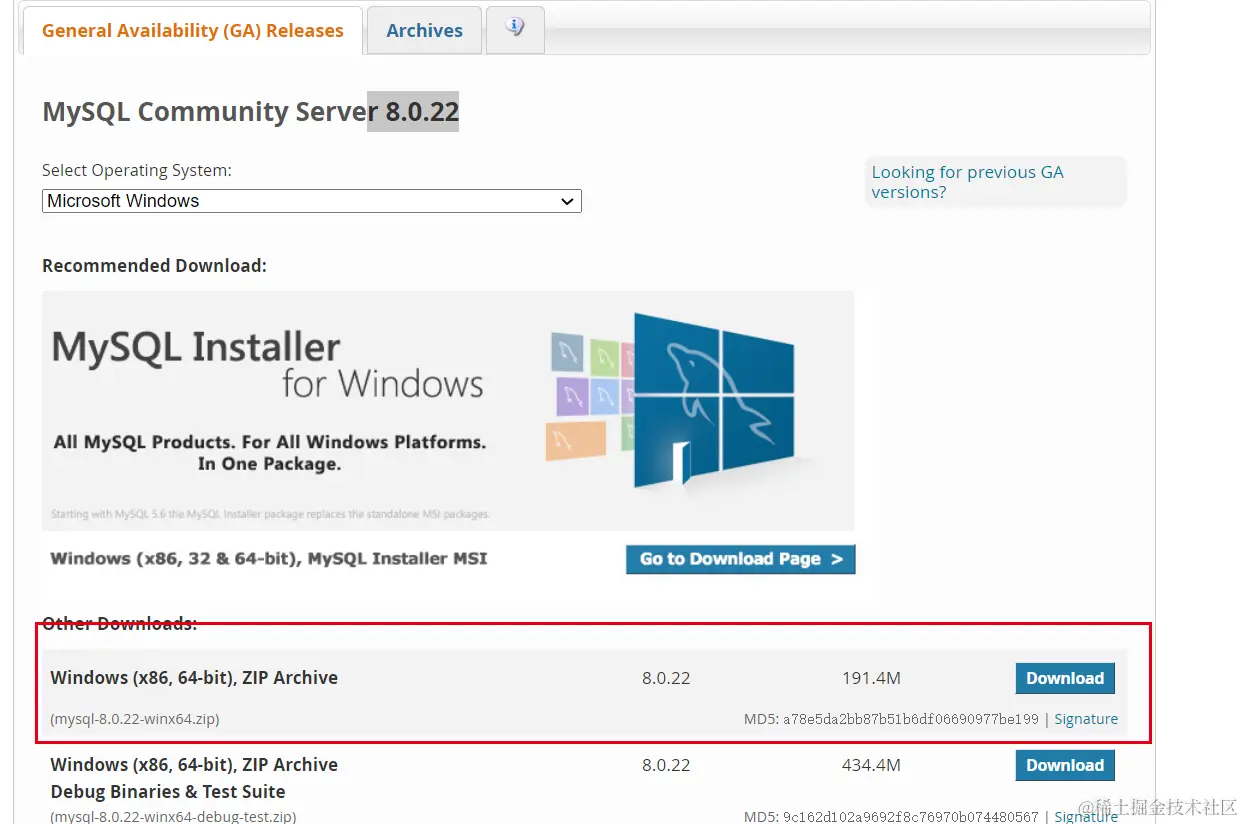This screenshot has width=1244, height=824.
Task: Click the file name (mysql-8.0.22-winx64.zip)
Action: coord(135,719)
